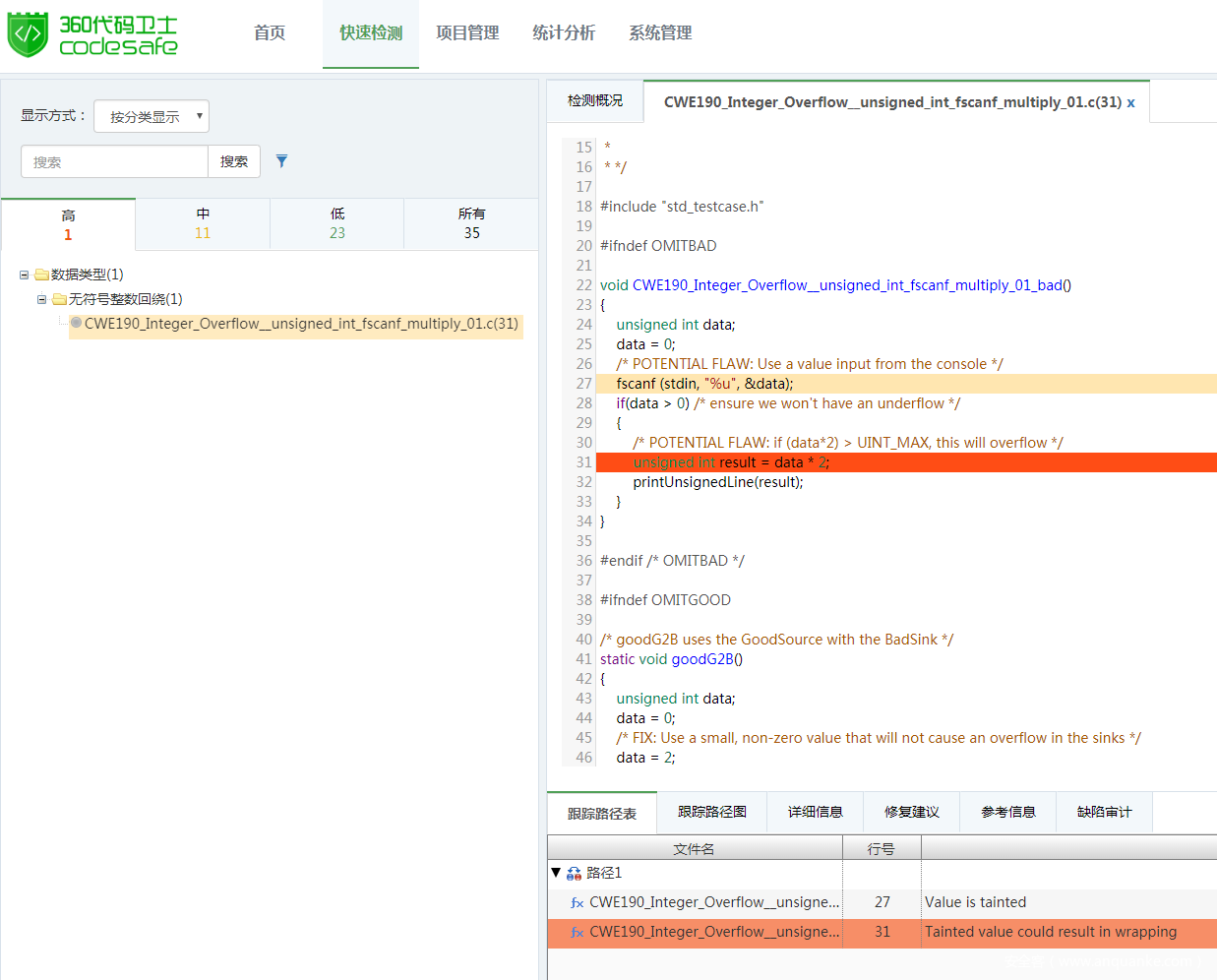
Task: Collapse the 无符号整数回绕(1) tree node
Action: 41,300
